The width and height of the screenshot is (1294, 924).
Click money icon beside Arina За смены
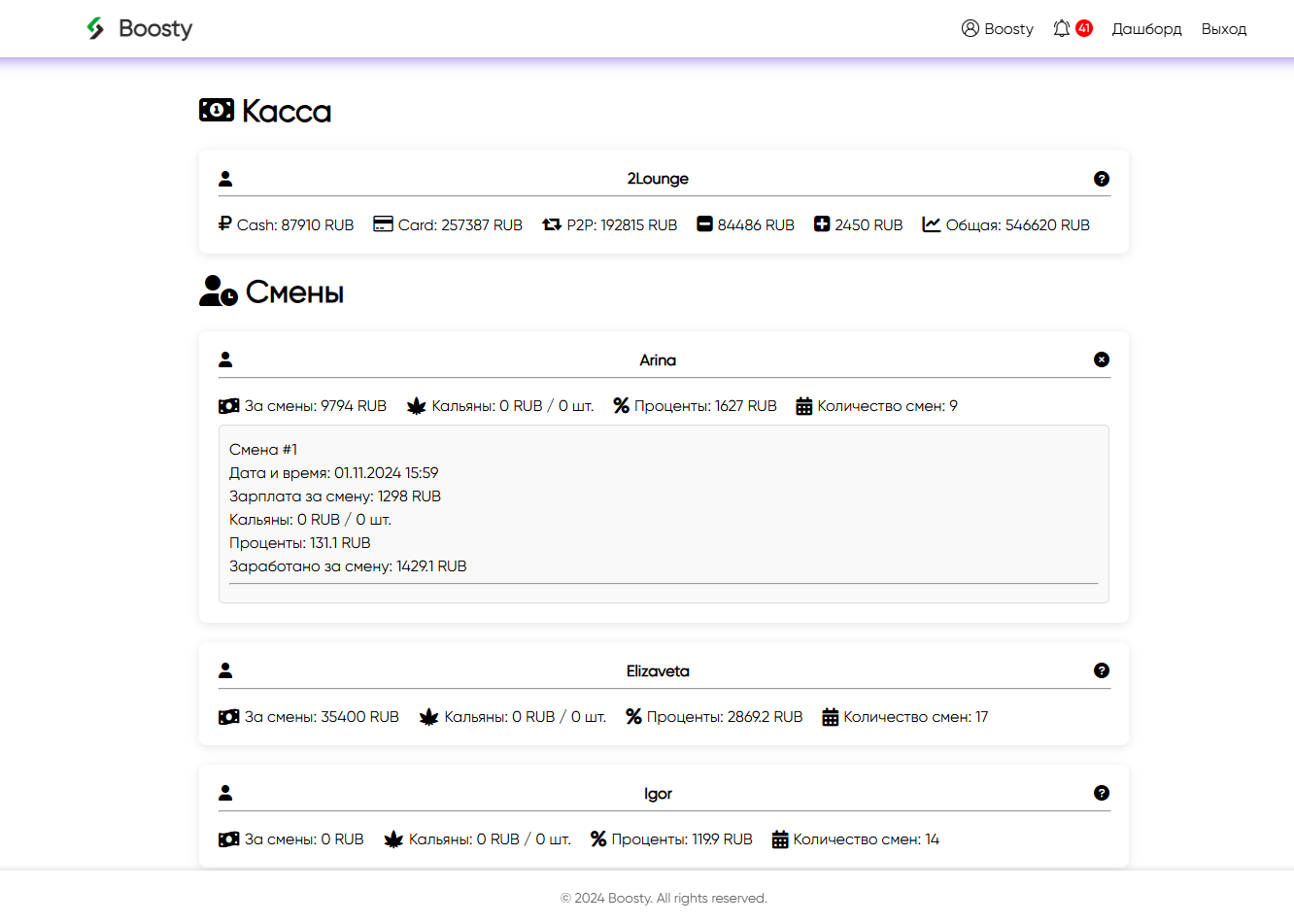tap(229, 406)
